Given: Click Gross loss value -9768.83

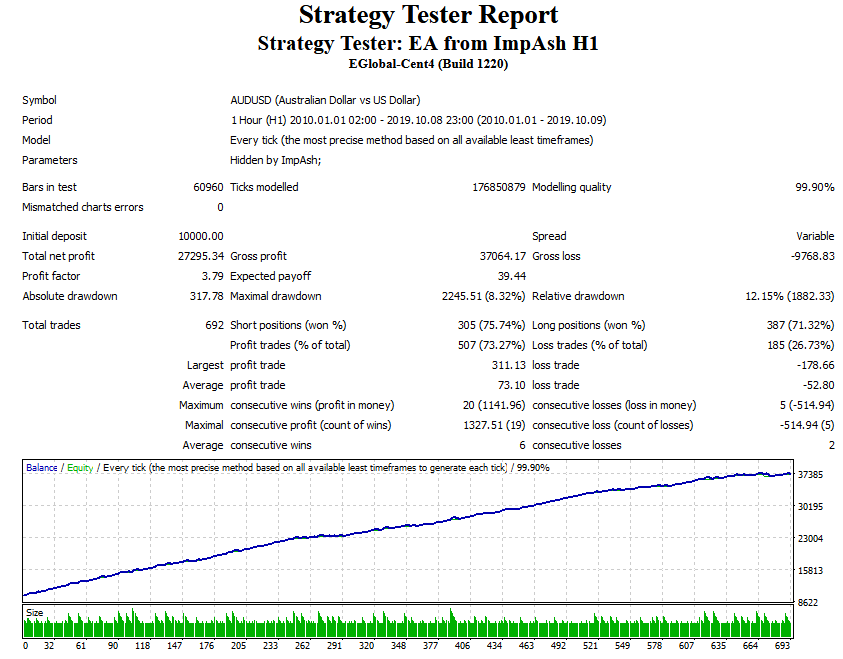Looking at the screenshot, I should coord(812,256).
